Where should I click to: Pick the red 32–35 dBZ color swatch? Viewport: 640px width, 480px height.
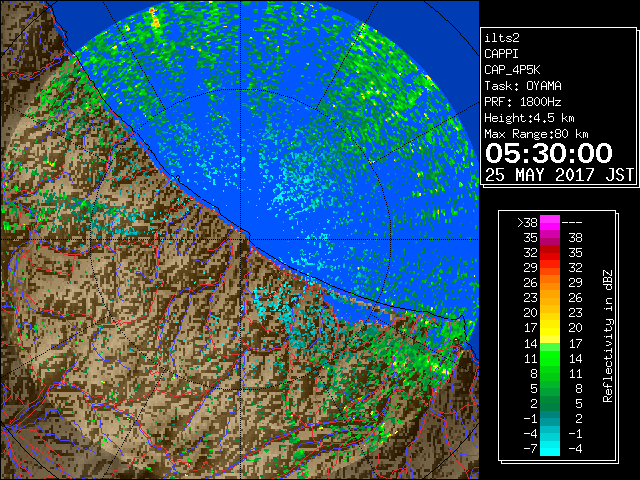(550, 253)
